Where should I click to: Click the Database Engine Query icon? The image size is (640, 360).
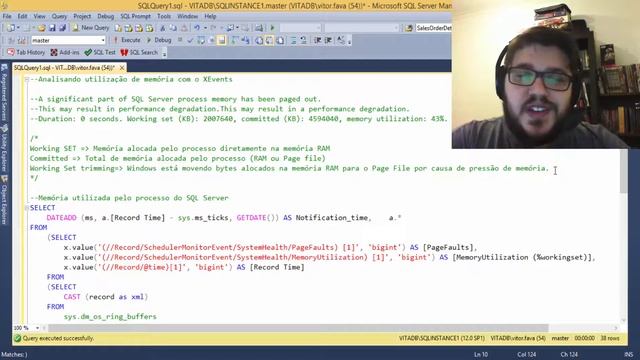[118, 28]
